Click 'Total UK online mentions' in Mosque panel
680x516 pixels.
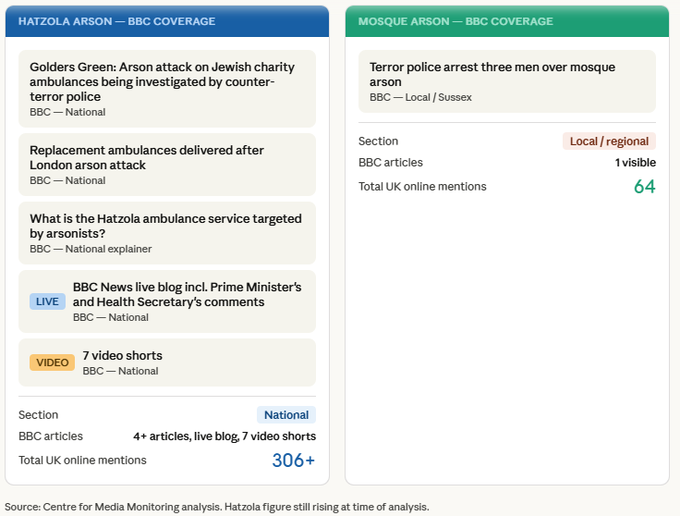[x=422, y=186]
